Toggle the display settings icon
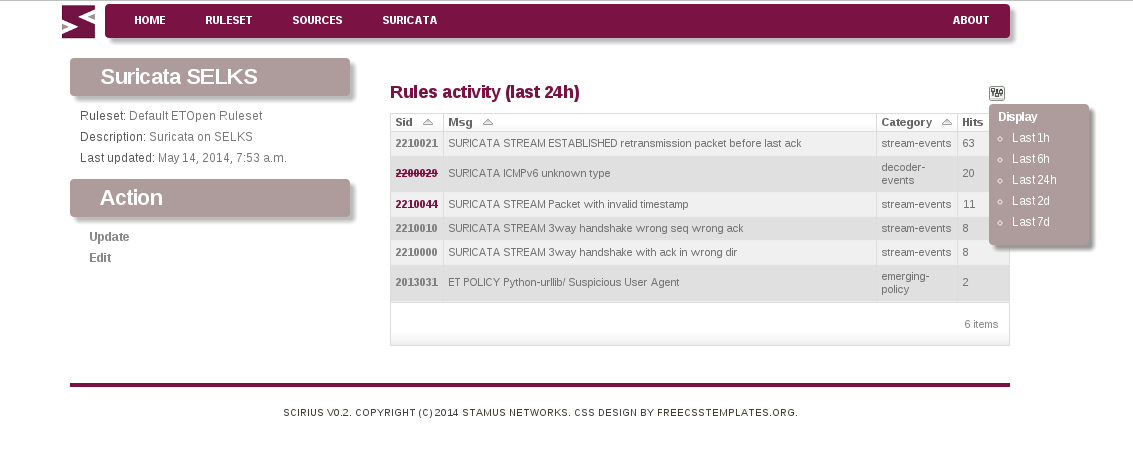This screenshot has height=451, width=1133. click(x=996, y=93)
